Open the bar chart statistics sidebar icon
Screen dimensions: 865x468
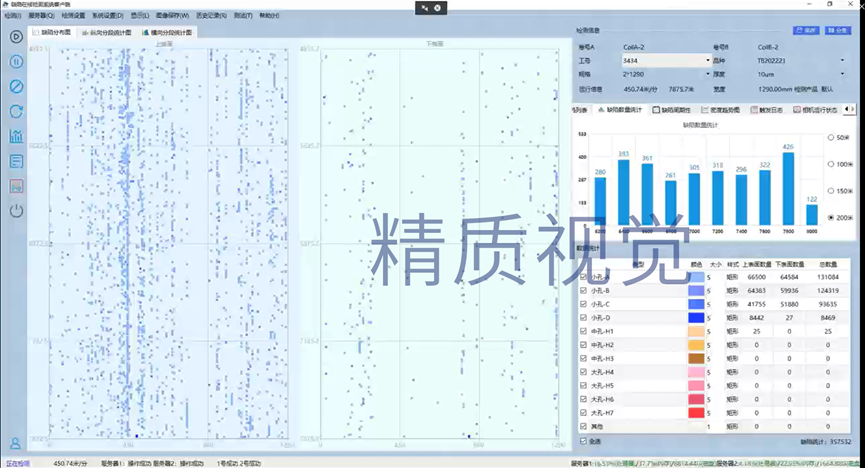point(16,136)
